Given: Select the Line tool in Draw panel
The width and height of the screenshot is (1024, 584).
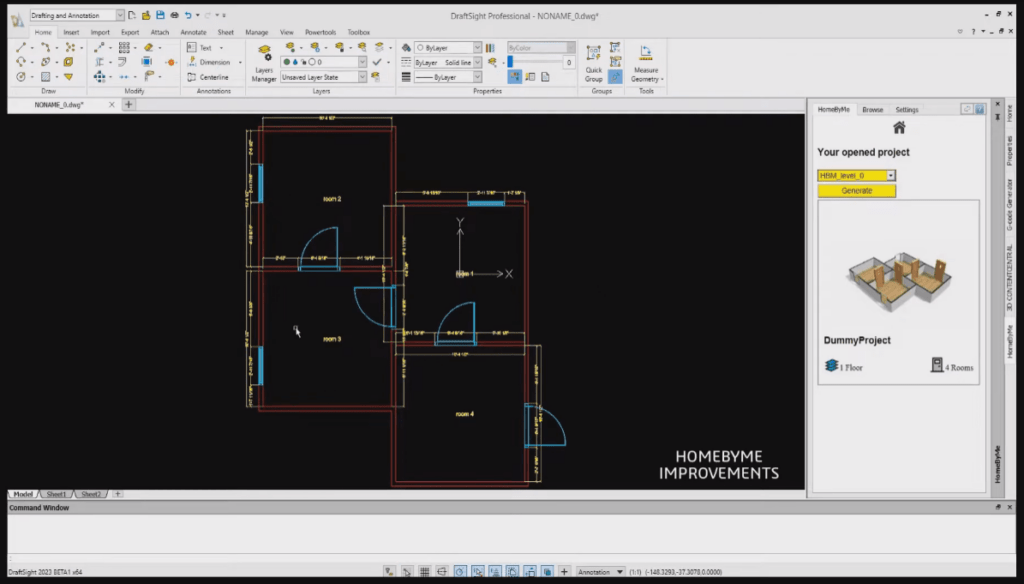Looking at the screenshot, I should click(19, 46).
